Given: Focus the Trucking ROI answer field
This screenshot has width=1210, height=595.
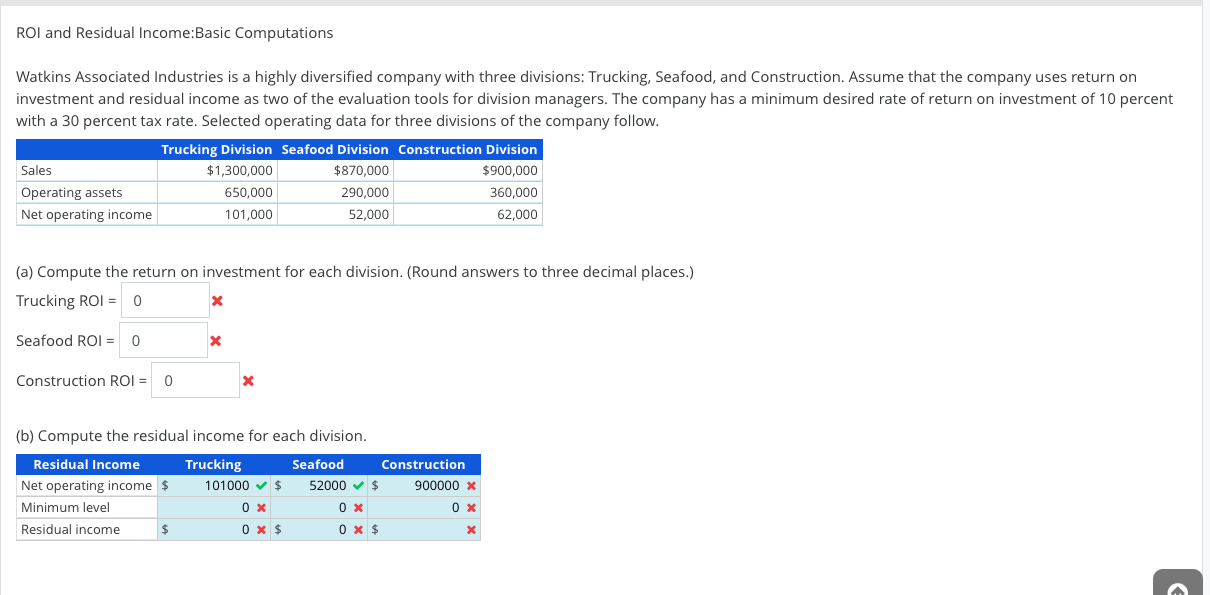Looking at the screenshot, I should 167,300.
